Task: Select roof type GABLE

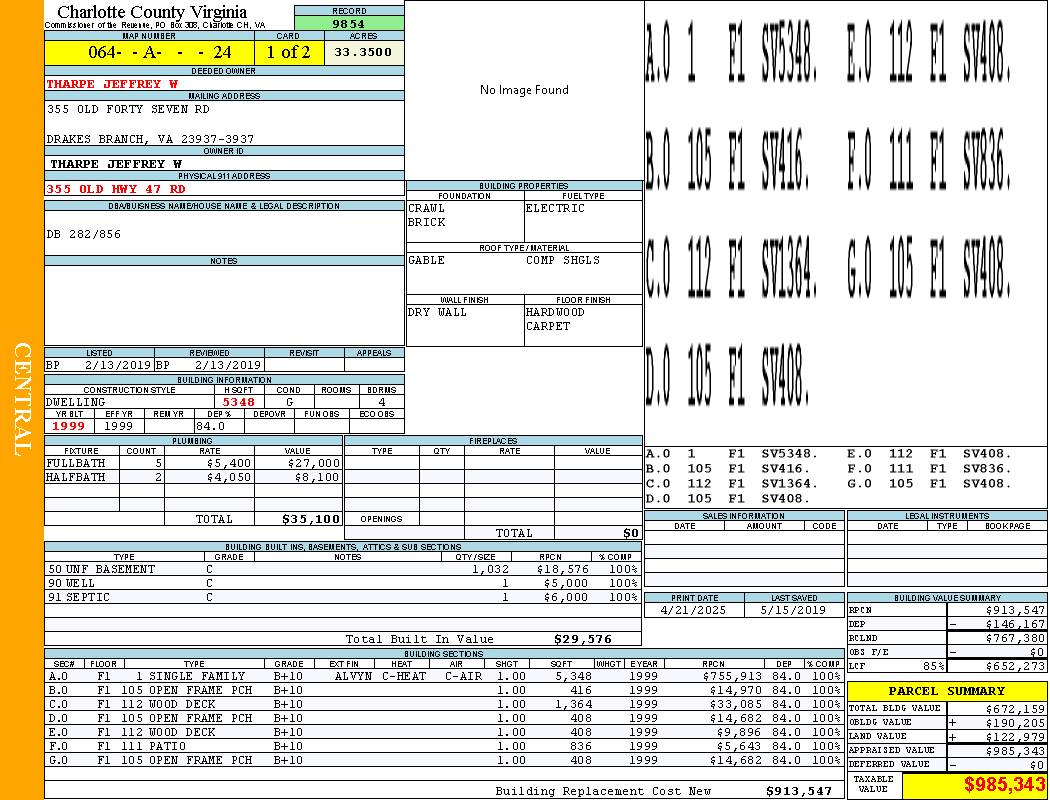Action: [427, 260]
